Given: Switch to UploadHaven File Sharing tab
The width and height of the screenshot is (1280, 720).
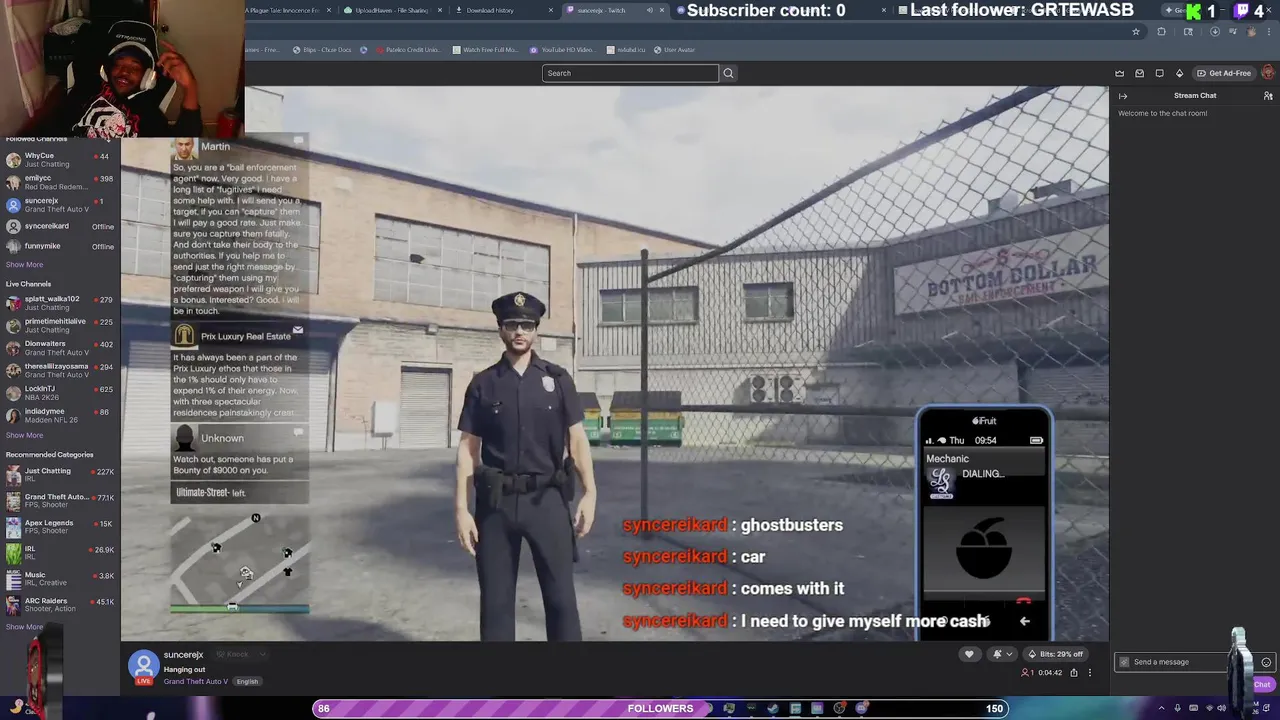Looking at the screenshot, I should (393, 10).
